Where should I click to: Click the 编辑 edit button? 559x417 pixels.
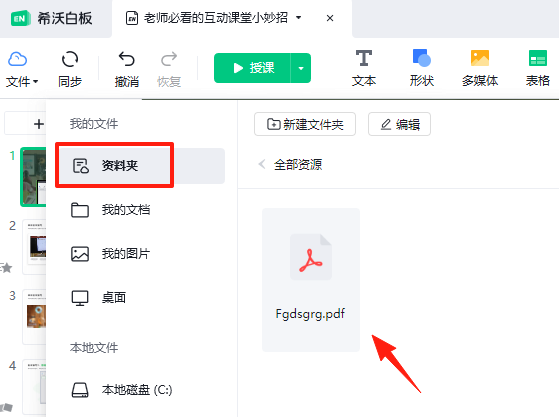tap(399, 124)
